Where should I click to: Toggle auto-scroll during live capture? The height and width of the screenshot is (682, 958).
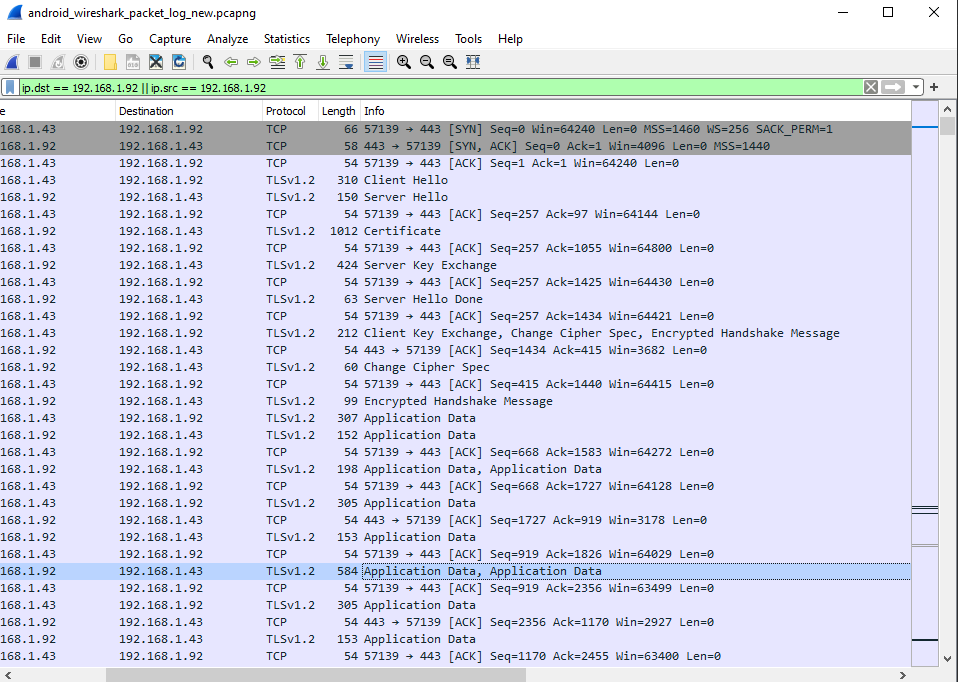click(x=346, y=62)
